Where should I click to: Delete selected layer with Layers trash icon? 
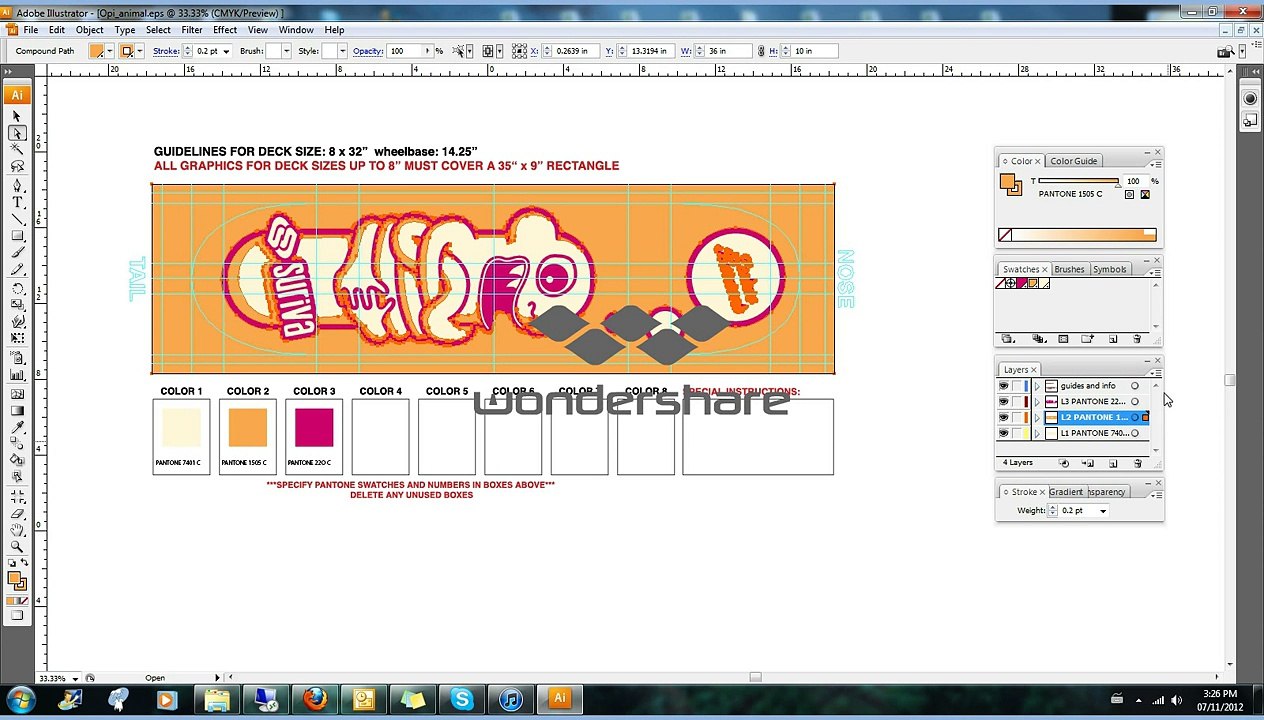(x=1137, y=463)
